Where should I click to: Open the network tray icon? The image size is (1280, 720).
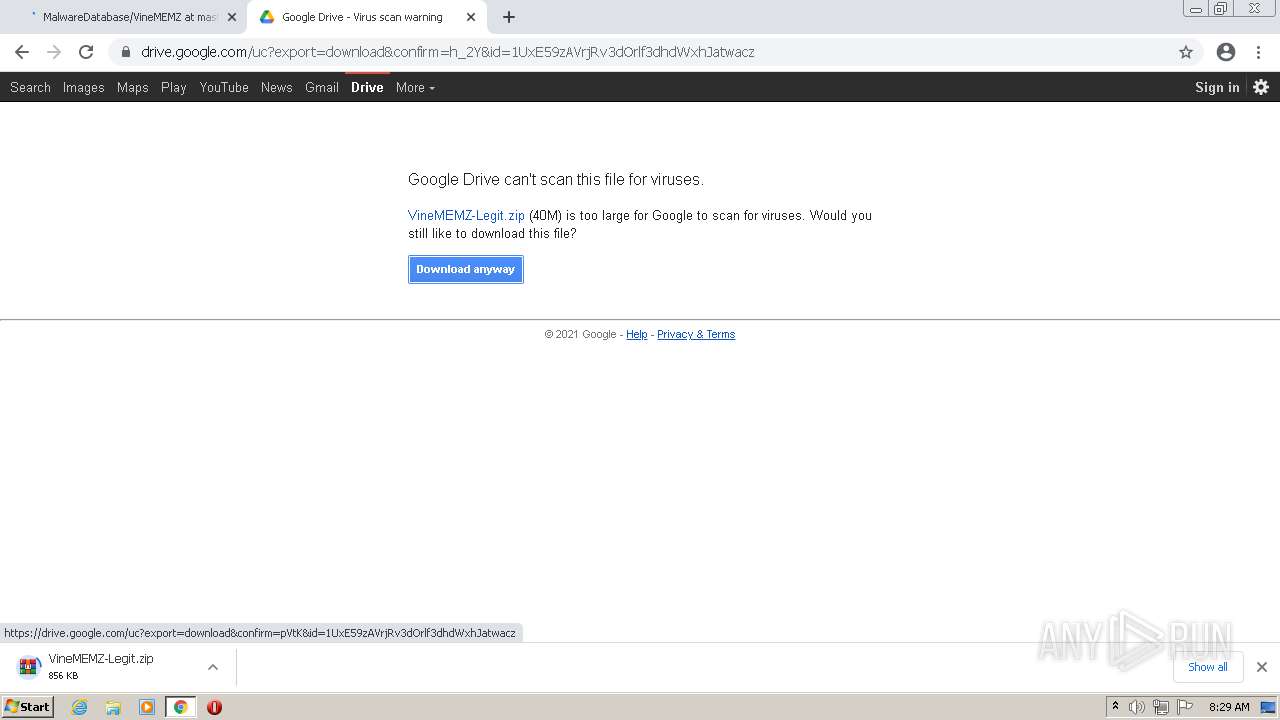click(1160, 707)
